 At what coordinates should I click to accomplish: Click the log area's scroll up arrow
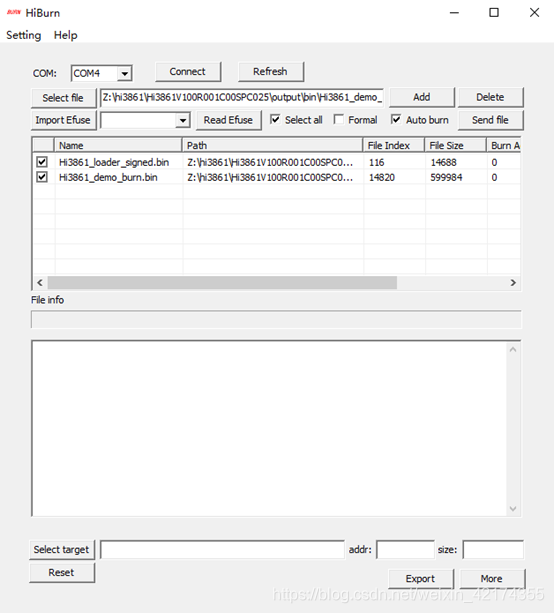pos(513,350)
